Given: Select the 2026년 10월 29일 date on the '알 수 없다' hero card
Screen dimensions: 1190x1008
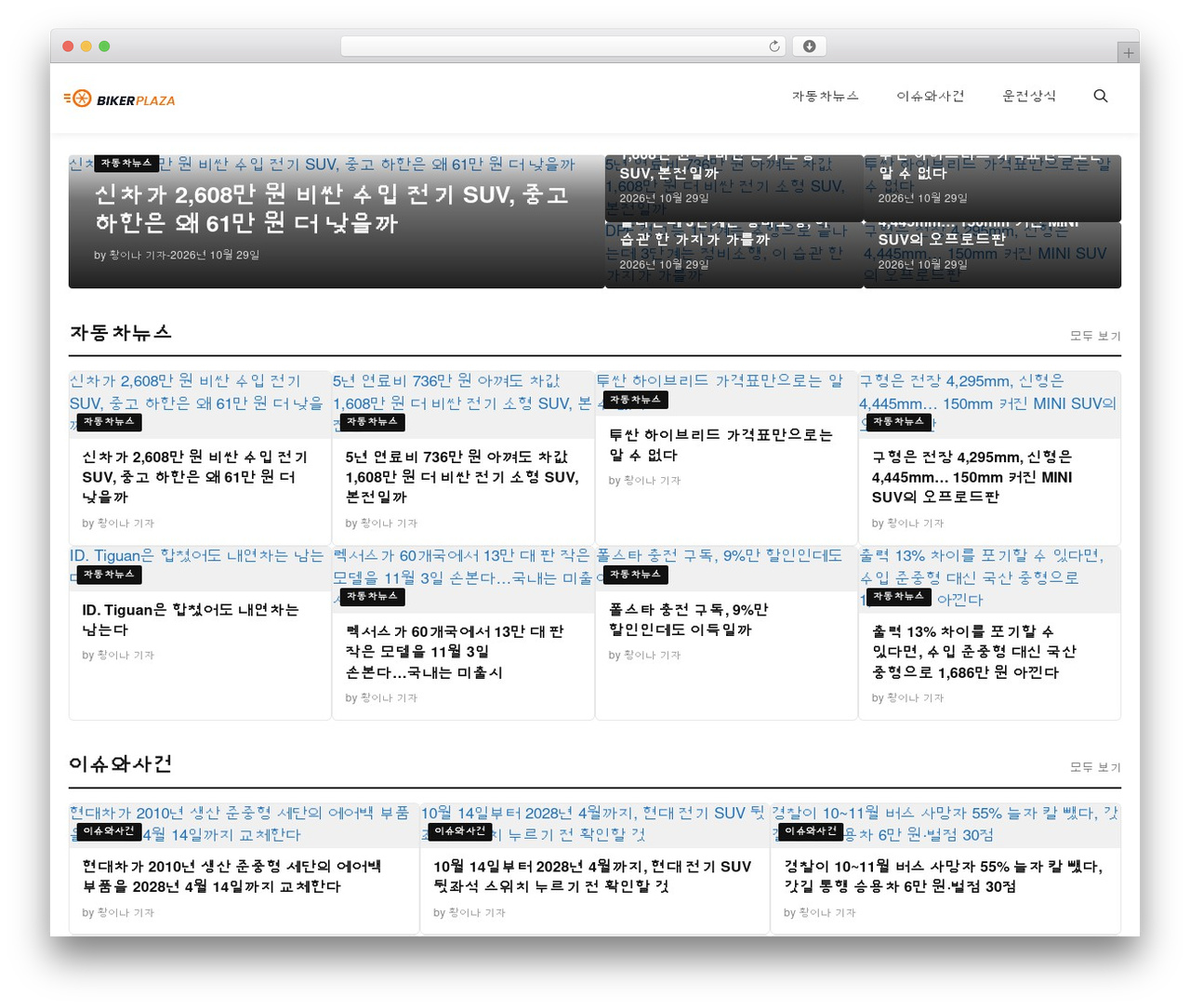Looking at the screenshot, I should point(922,198).
